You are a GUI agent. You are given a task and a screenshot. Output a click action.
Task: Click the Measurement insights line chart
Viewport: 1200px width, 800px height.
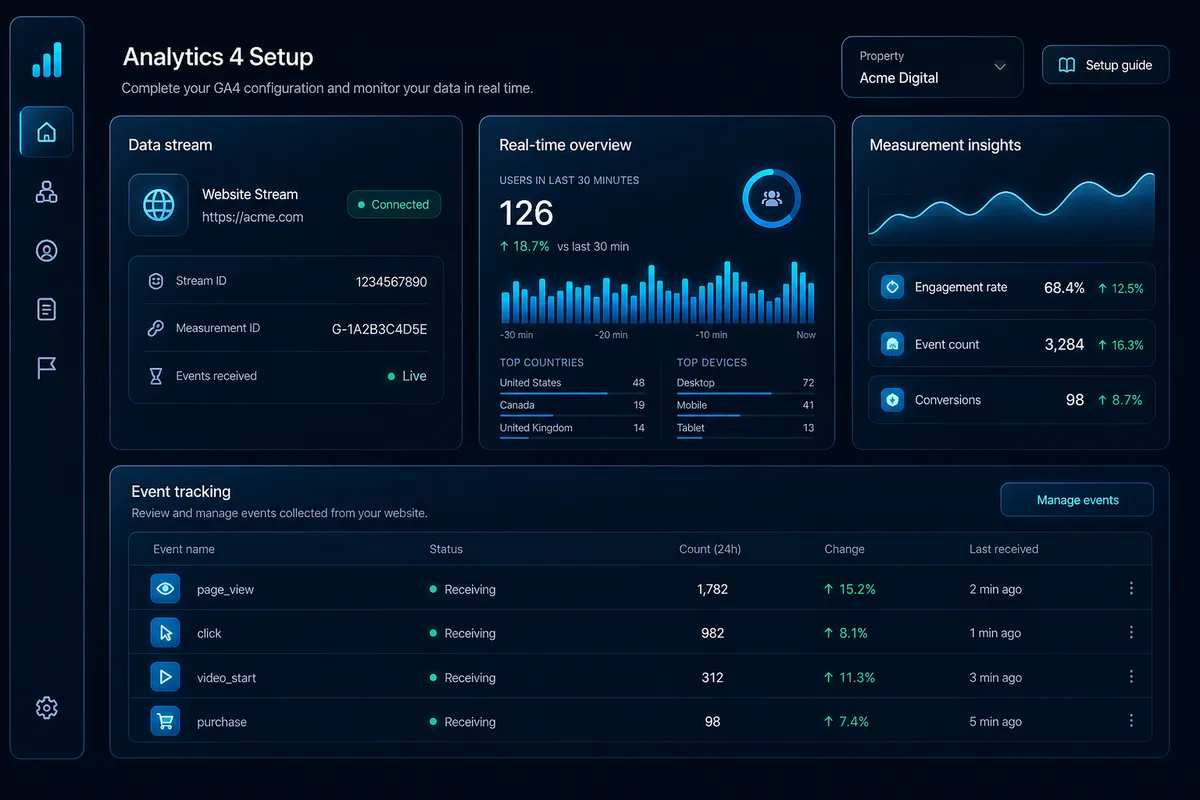click(x=1011, y=207)
